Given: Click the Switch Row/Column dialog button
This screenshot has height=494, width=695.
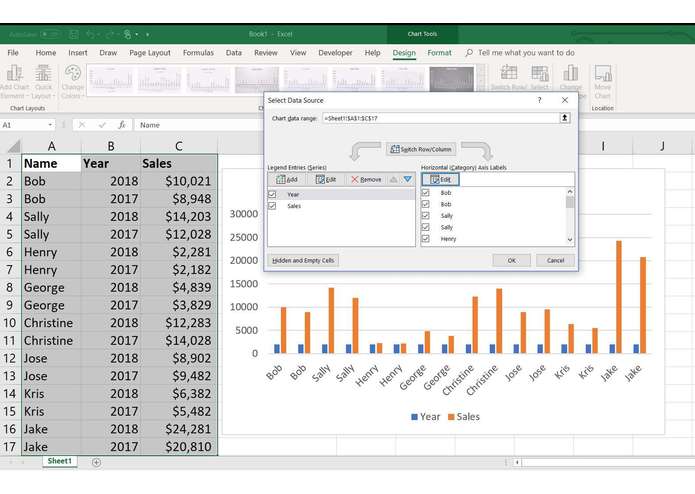Looking at the screenshot, I should click(x=421, y=149).
